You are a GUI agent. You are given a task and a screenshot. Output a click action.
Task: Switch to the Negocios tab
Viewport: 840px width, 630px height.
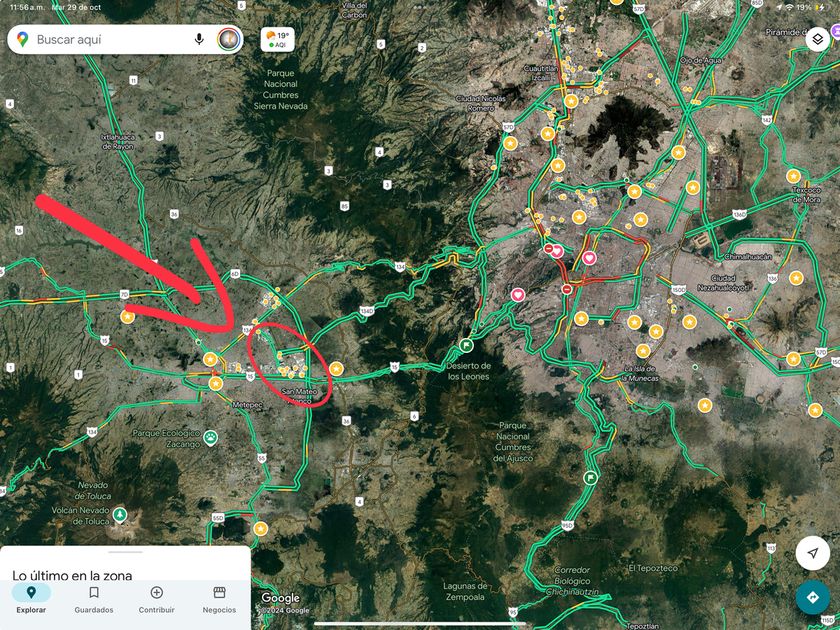(219, 598)
